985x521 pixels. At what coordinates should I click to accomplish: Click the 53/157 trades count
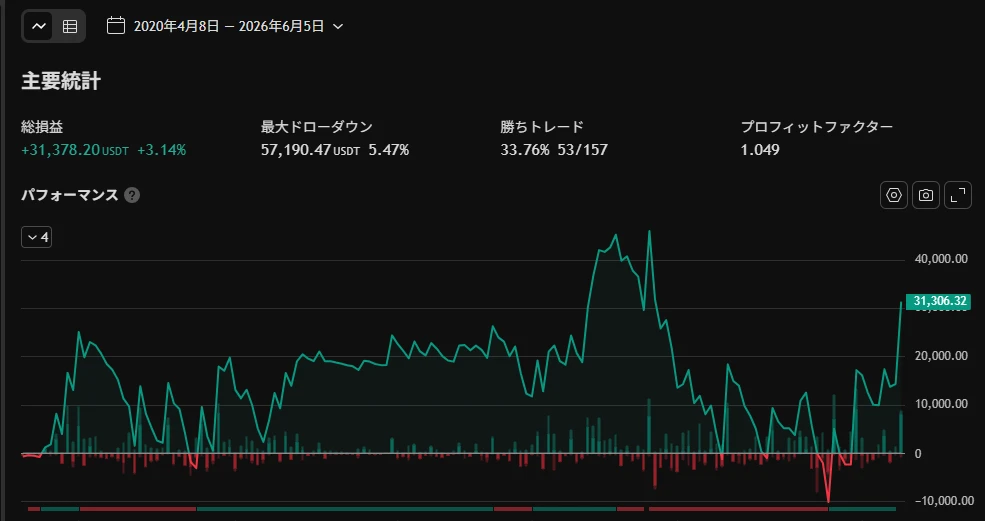coord(583,150)
